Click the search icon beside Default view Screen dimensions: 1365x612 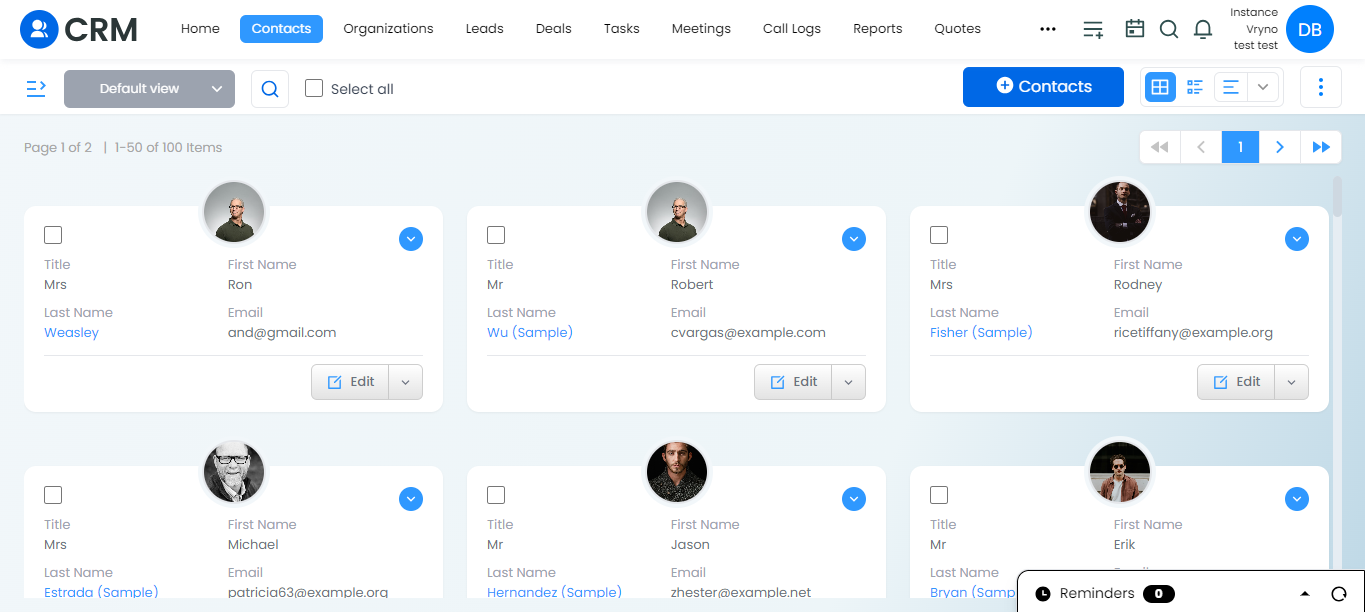(270, 89)
